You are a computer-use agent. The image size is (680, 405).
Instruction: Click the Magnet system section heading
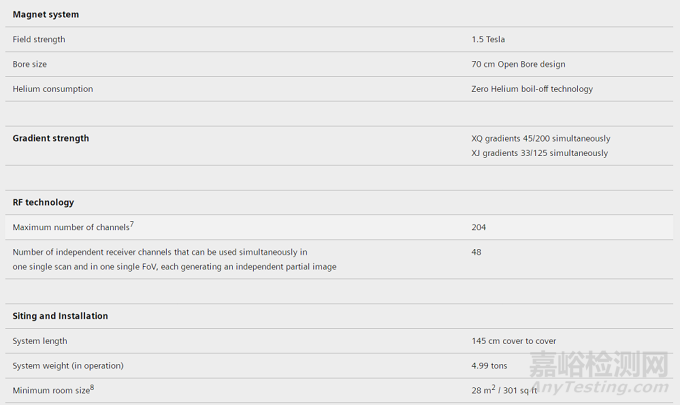click(46, 14)
